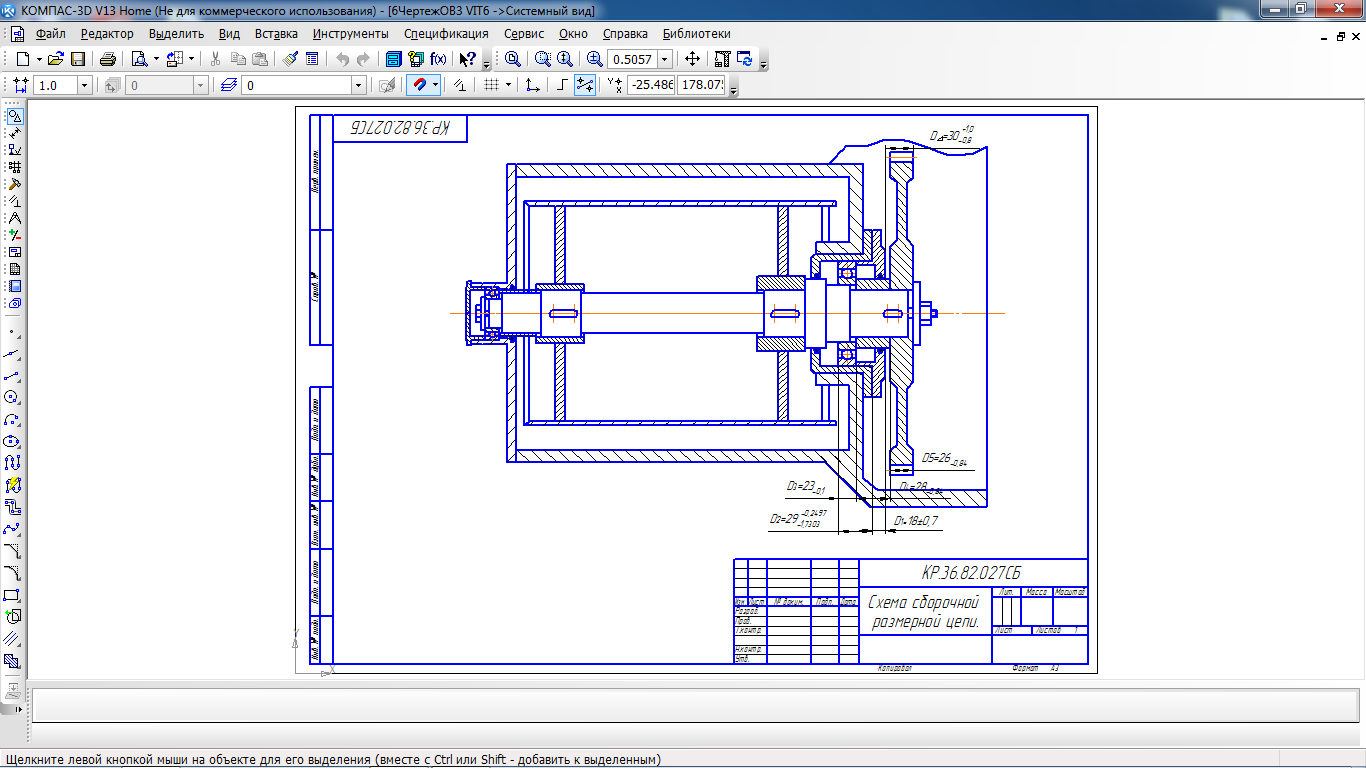Save document diskette icon
The image size is (1366, 768).
click(77, 59)
